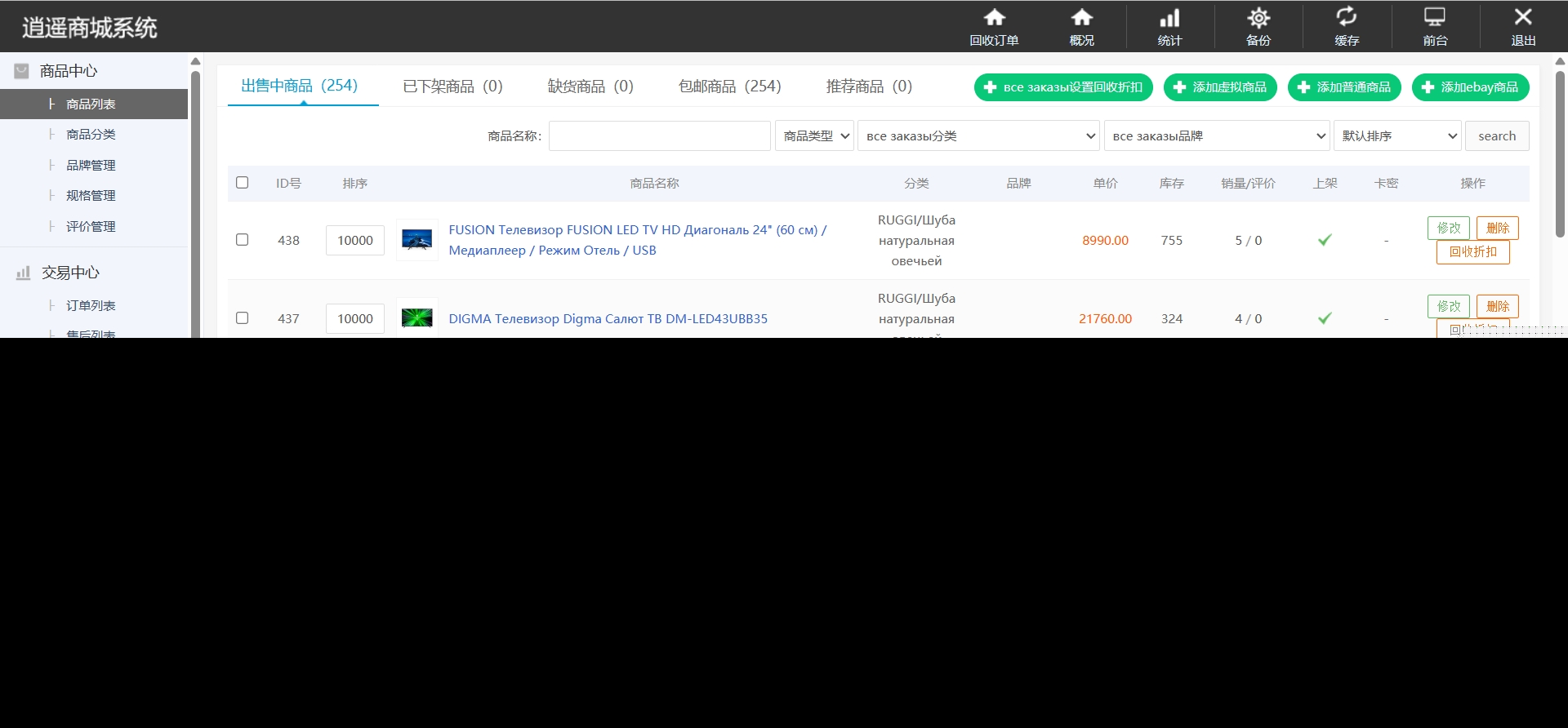Click the 商品名称 search input field

click(x=659, y=136)
